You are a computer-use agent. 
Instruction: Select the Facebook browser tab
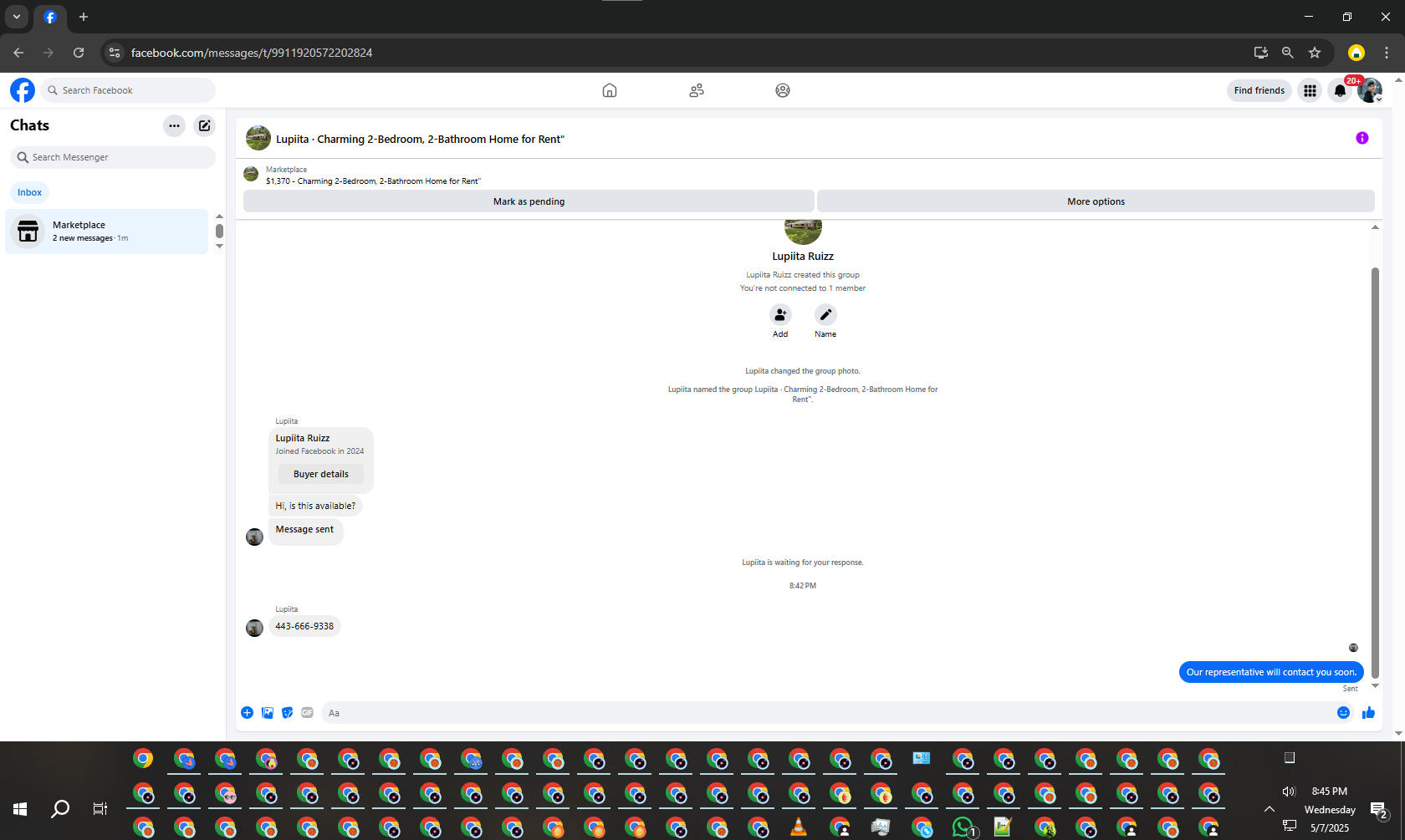tap(50, 18)
